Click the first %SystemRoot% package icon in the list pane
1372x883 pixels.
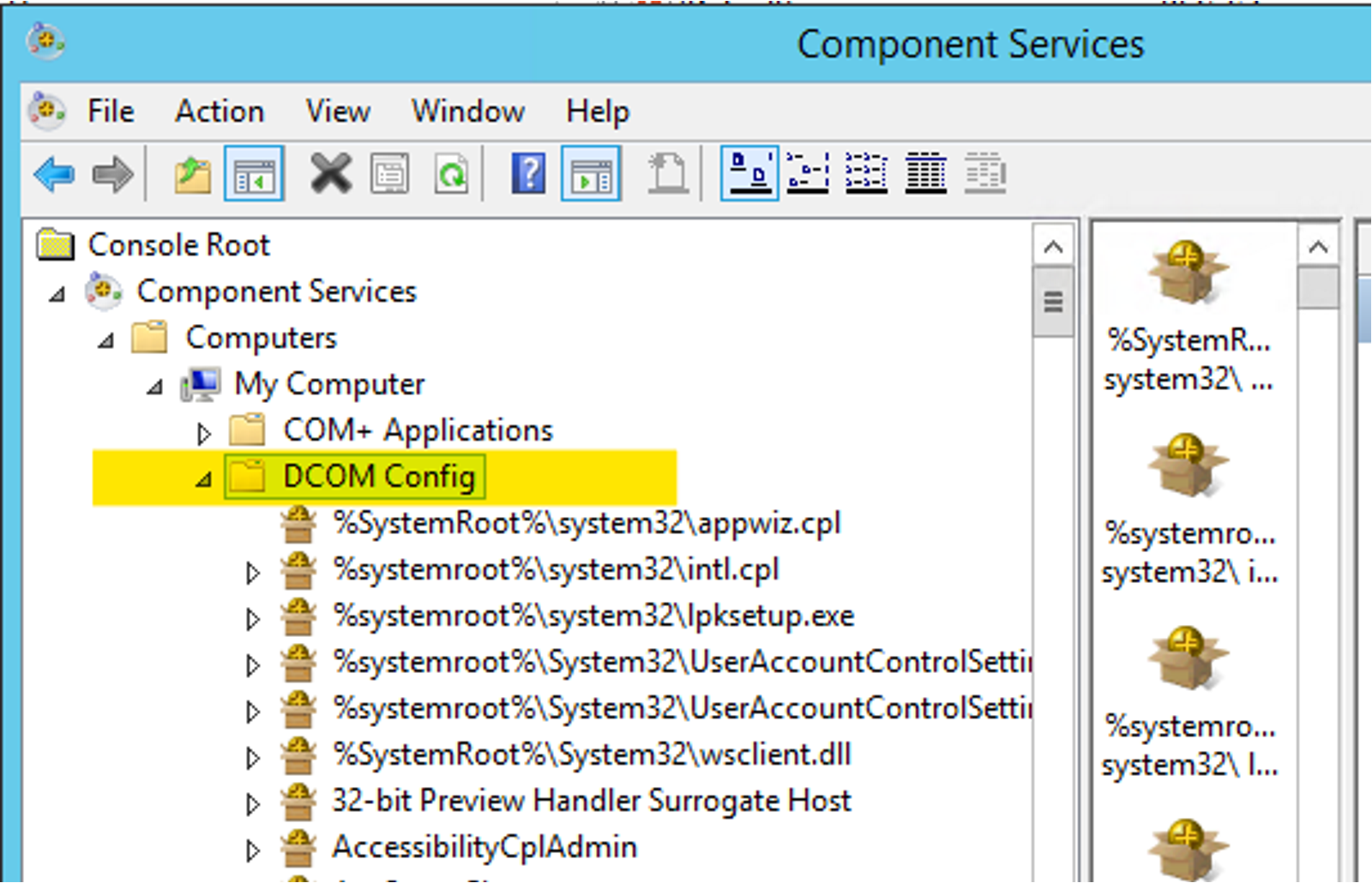1188,273
